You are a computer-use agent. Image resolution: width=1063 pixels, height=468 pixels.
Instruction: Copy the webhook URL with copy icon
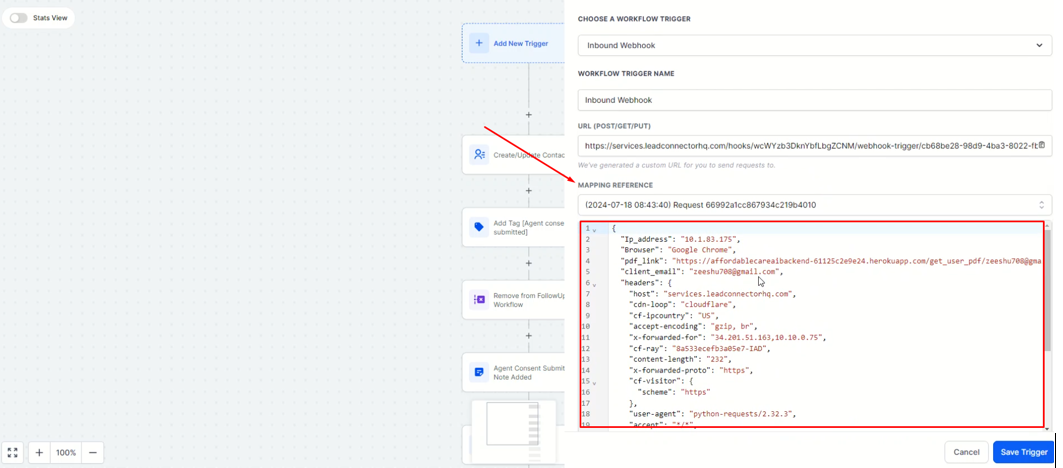tap(1043, 145)
